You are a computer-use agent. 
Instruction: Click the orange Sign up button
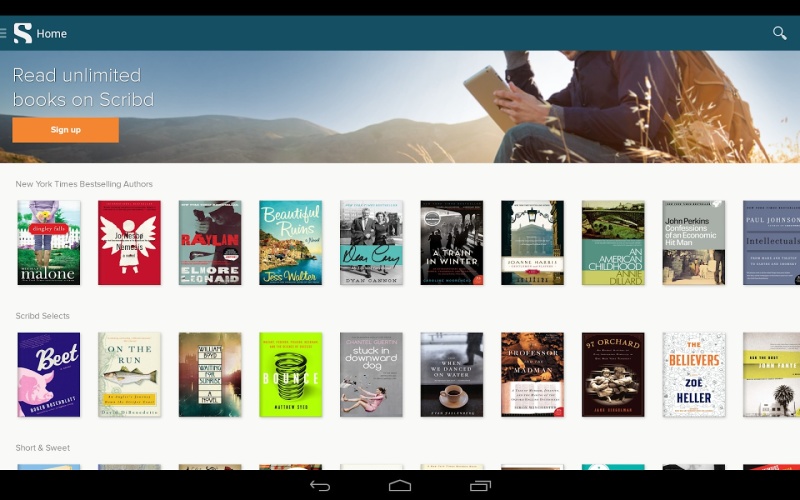(65, 130)
